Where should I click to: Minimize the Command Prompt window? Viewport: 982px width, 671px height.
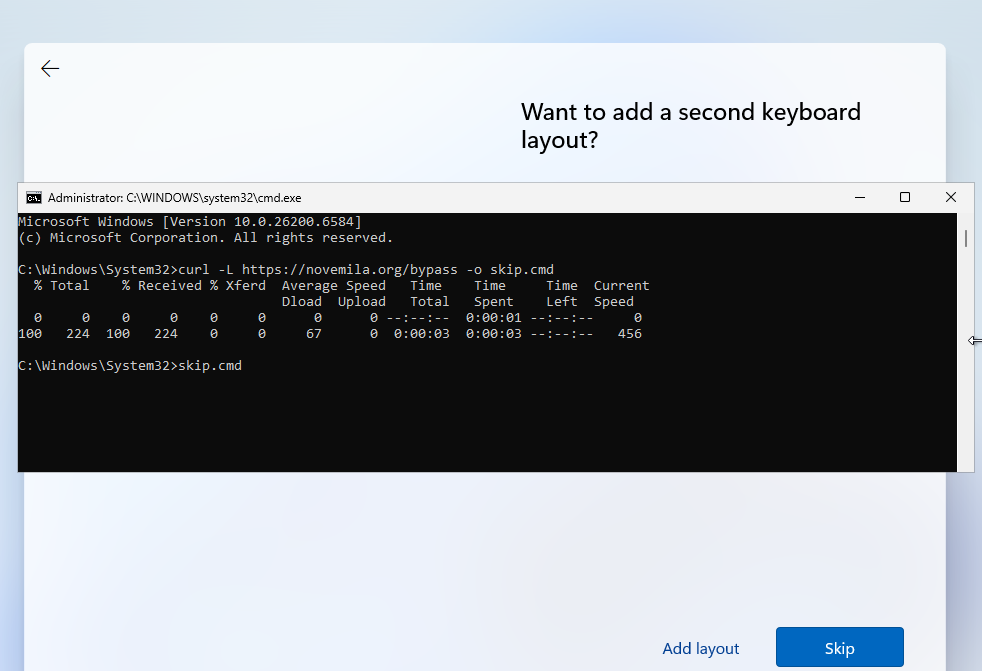pyautogui.click(x=859, y=197)
